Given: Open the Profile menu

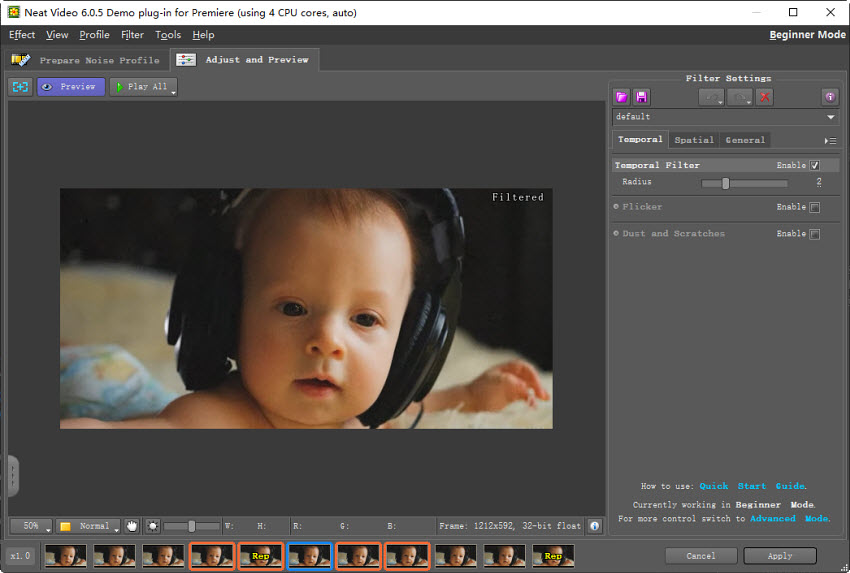Looking at the screenshot, I should click(x=94, y=35).
